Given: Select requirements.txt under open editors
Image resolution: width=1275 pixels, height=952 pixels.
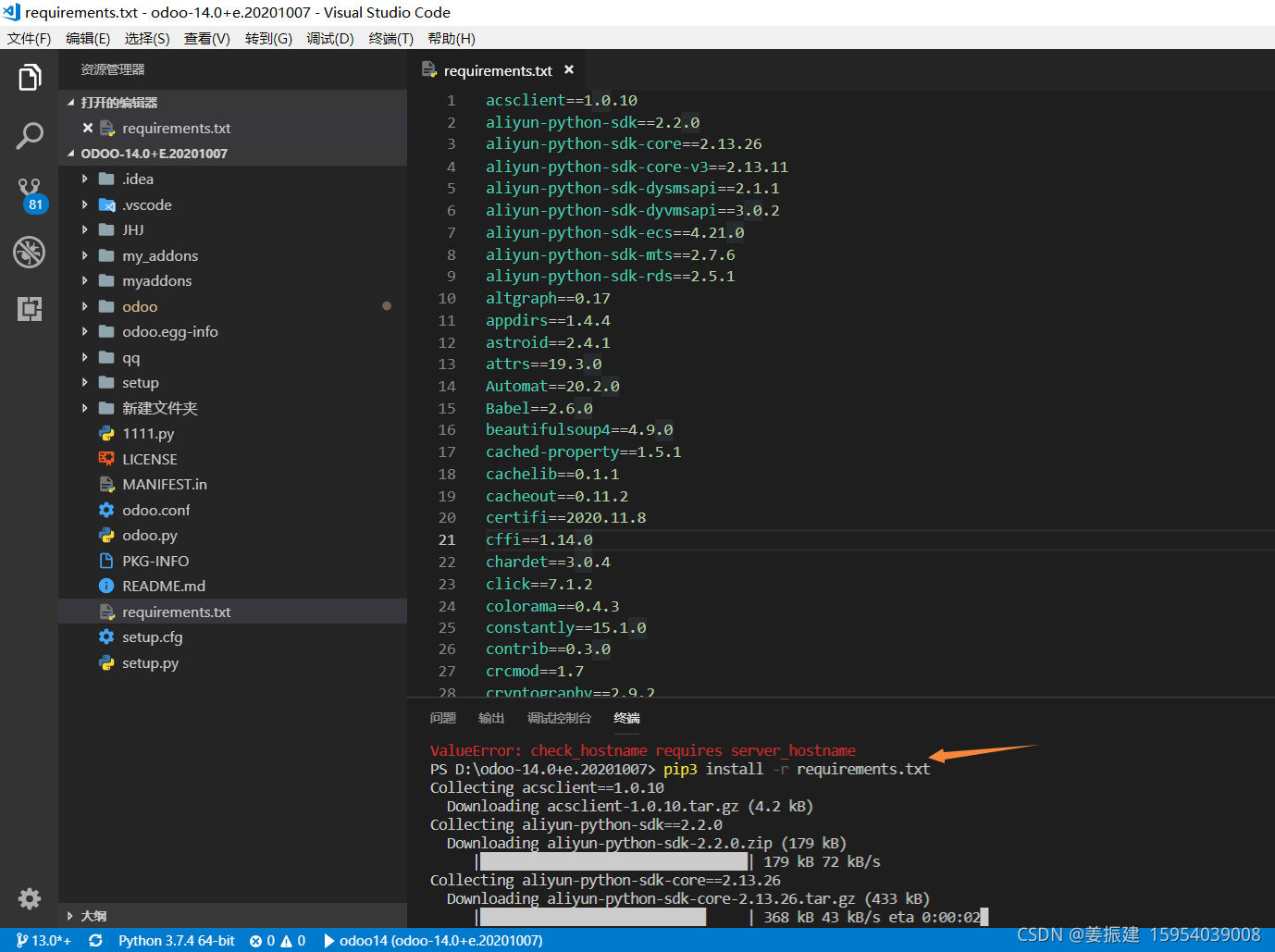Looking at the screenshot, I should pos(232,128).
